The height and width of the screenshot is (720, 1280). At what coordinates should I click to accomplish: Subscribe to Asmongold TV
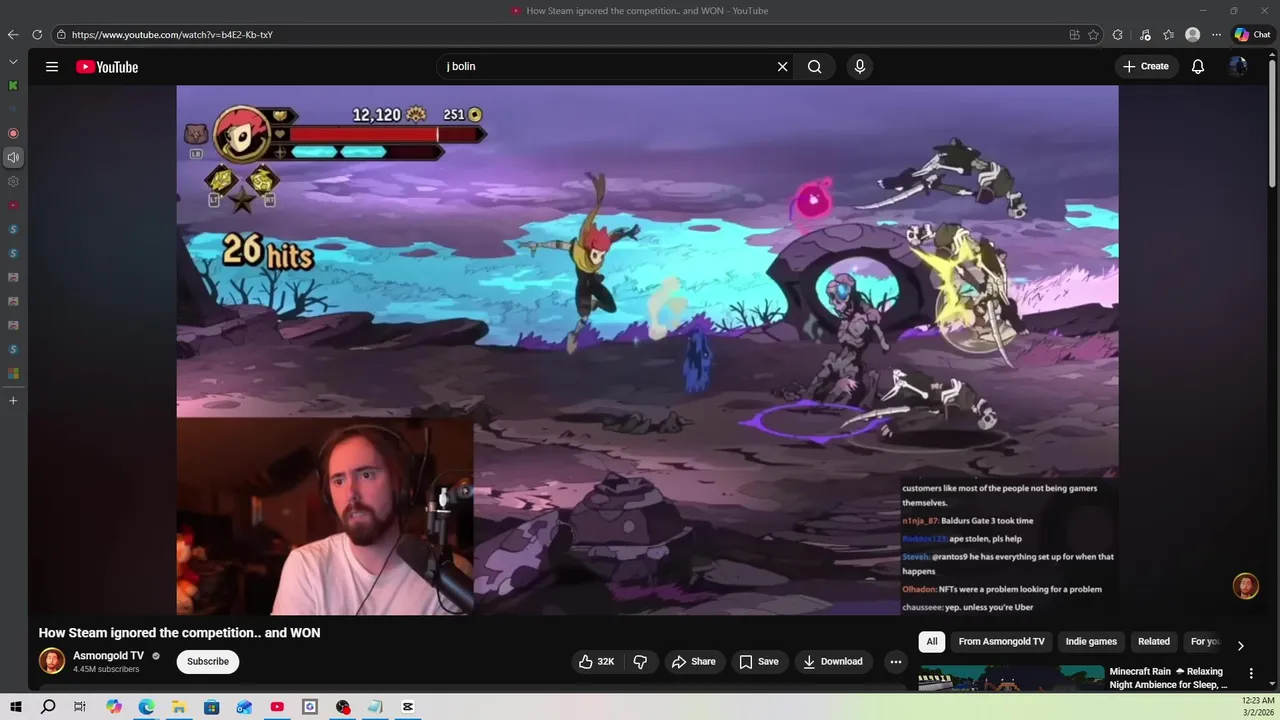(x=208, y=661)
